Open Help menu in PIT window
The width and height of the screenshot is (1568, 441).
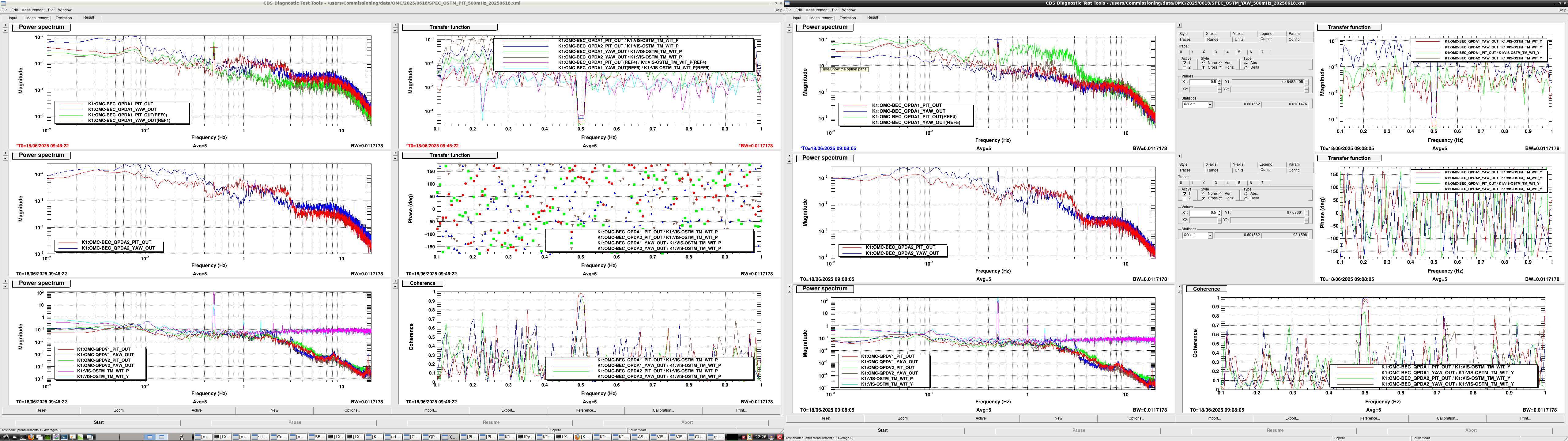(x=778, y=10)
